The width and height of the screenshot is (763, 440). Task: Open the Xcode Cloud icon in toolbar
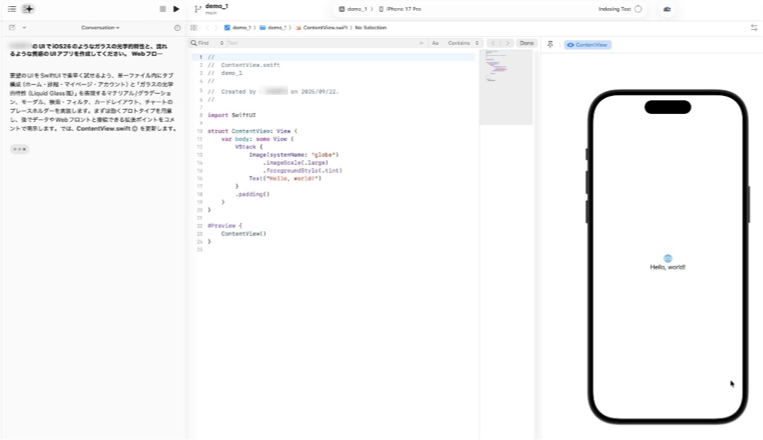(x=667, y=9)
